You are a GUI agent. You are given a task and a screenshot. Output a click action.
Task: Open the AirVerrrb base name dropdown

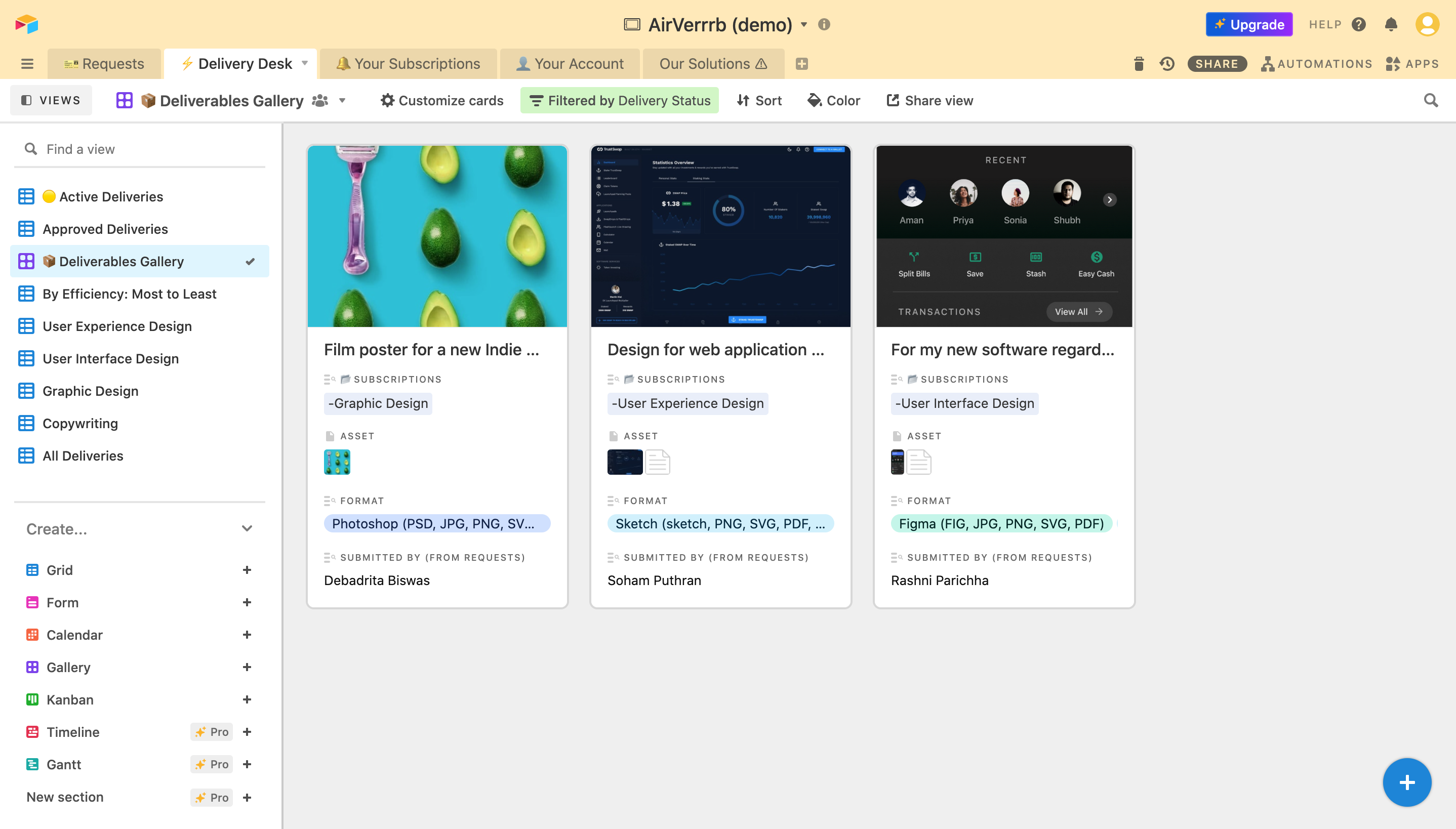click(803, 24)
